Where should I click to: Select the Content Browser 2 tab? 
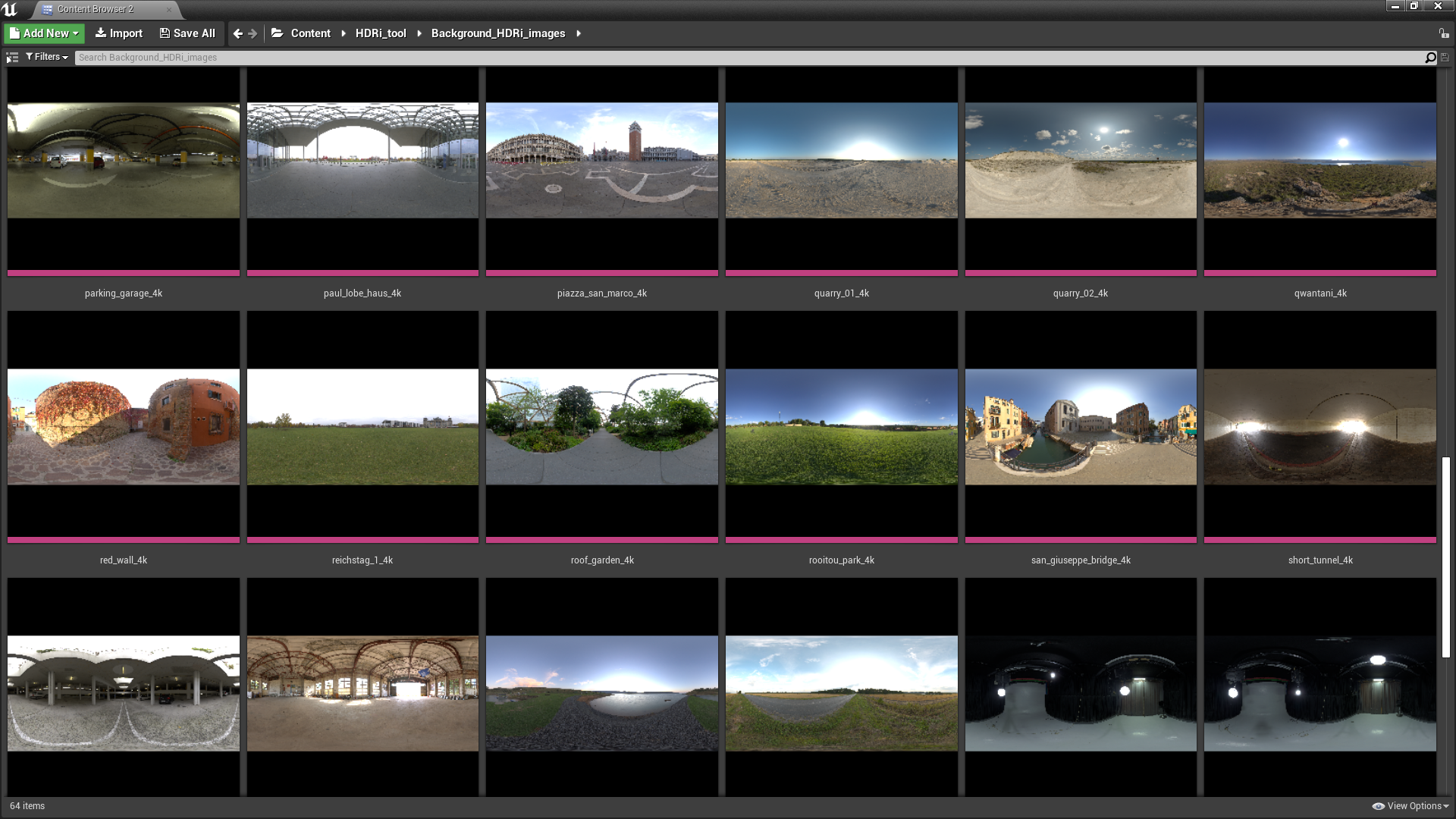coord(95,9)
